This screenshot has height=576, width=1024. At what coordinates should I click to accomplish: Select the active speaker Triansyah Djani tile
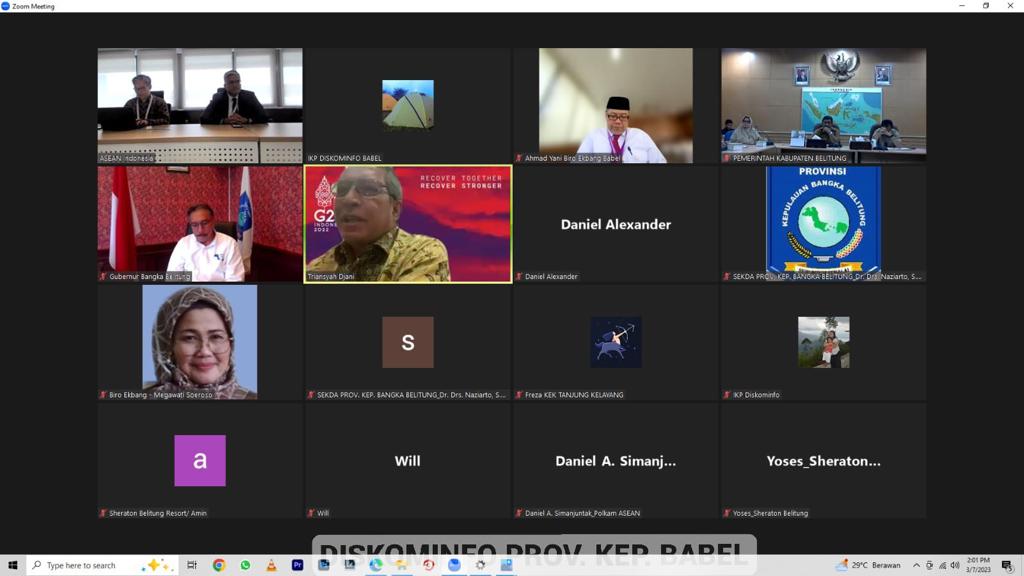click(x=408, y=224)
